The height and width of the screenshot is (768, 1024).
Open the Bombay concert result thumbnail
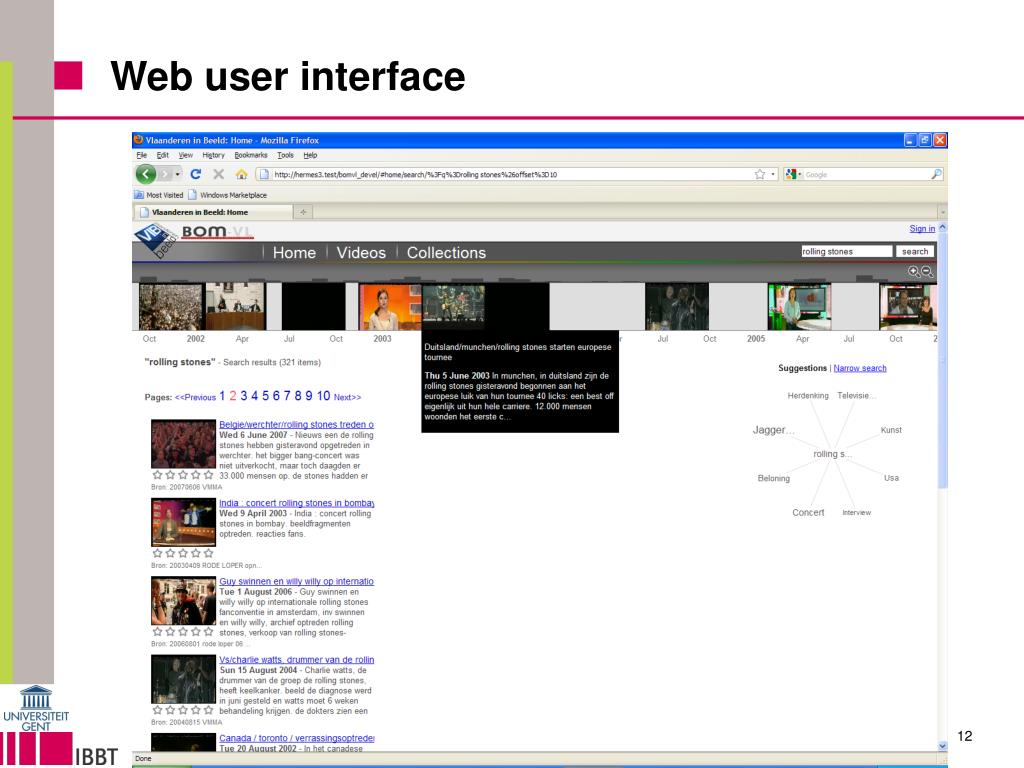pos(184,522)
